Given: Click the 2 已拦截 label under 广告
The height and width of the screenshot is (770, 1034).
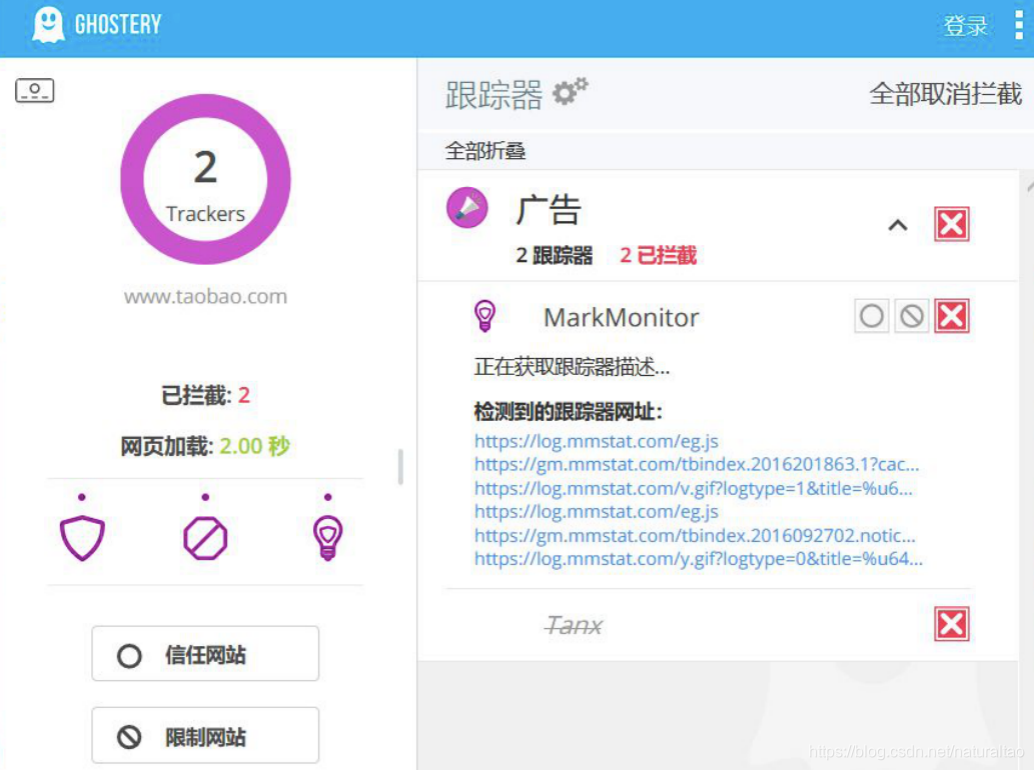Looking at the screenshot, I should coord(658,255).
